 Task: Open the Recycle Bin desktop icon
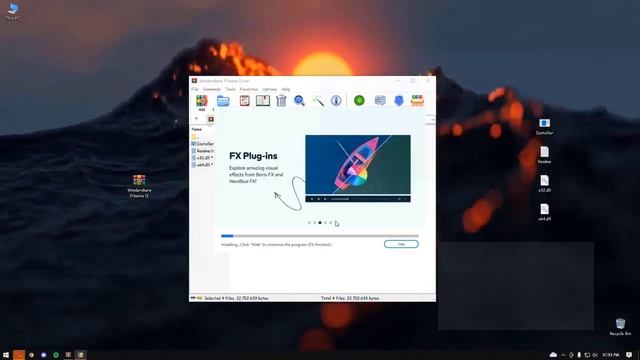coord(620,327)
